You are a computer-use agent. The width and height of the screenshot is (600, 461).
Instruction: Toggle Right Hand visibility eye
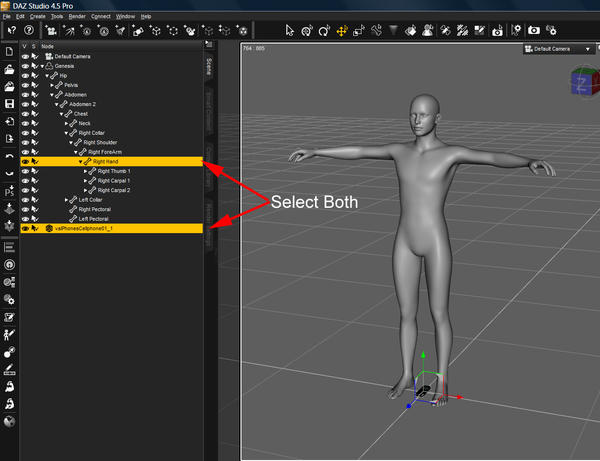tap(25, 161)
